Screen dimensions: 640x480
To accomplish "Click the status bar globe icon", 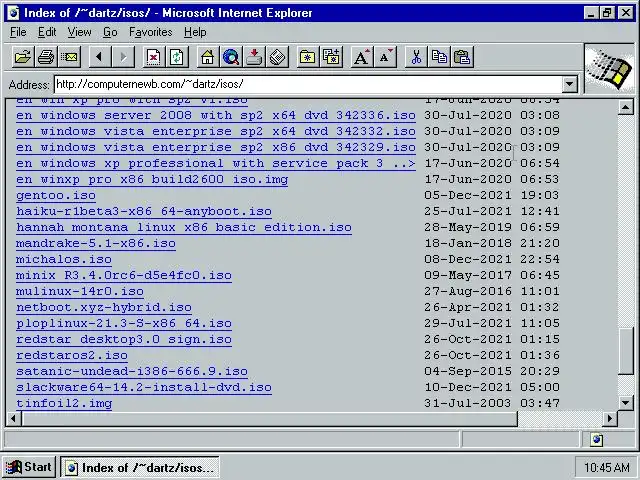I will 596,440.
